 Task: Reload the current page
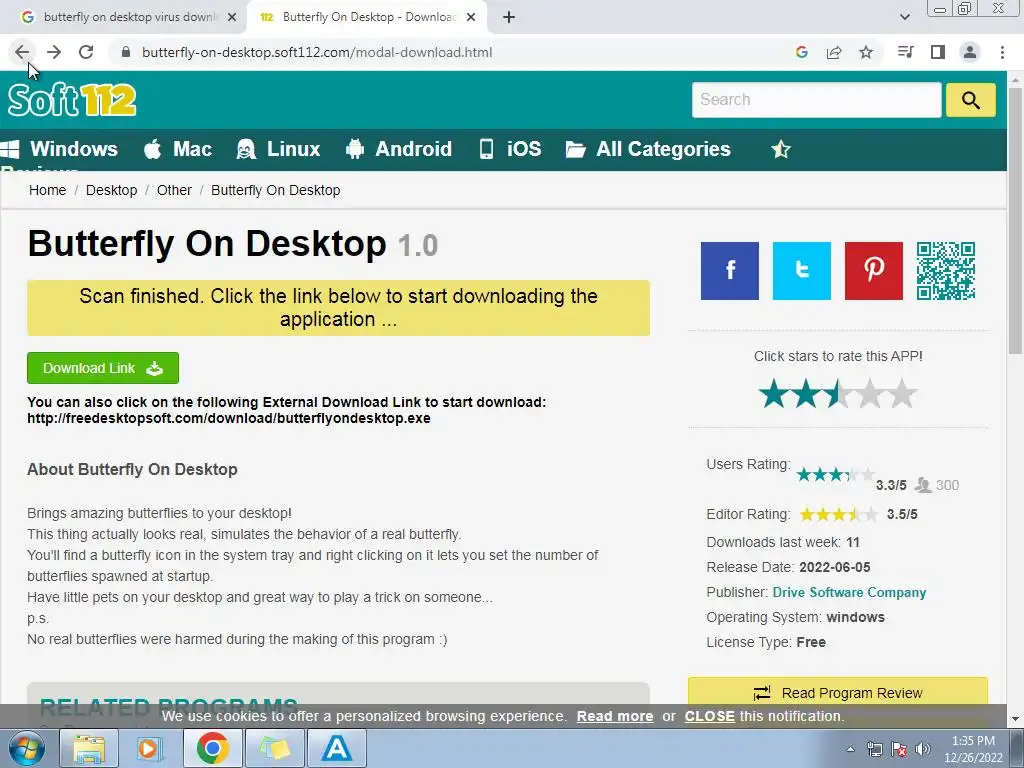86,52
